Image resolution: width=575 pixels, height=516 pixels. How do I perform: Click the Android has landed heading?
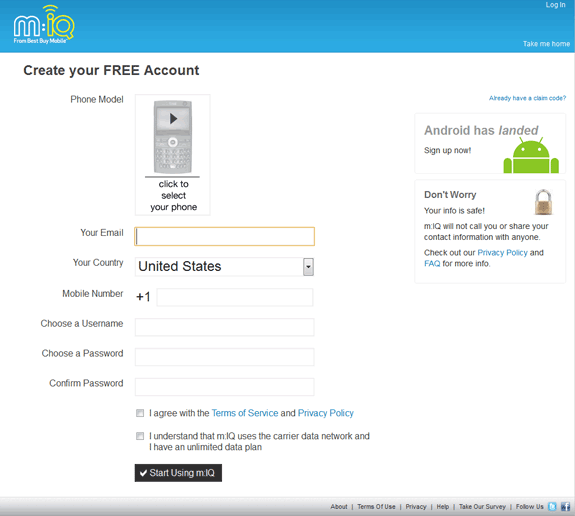coord(481,131)
